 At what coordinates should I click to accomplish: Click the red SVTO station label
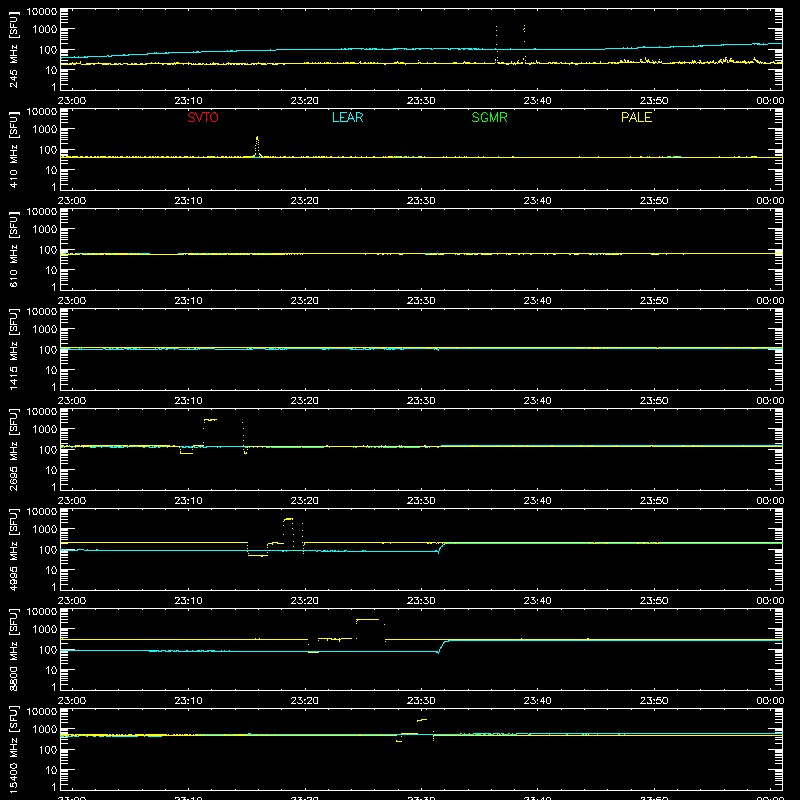click(x=203, y=117)
